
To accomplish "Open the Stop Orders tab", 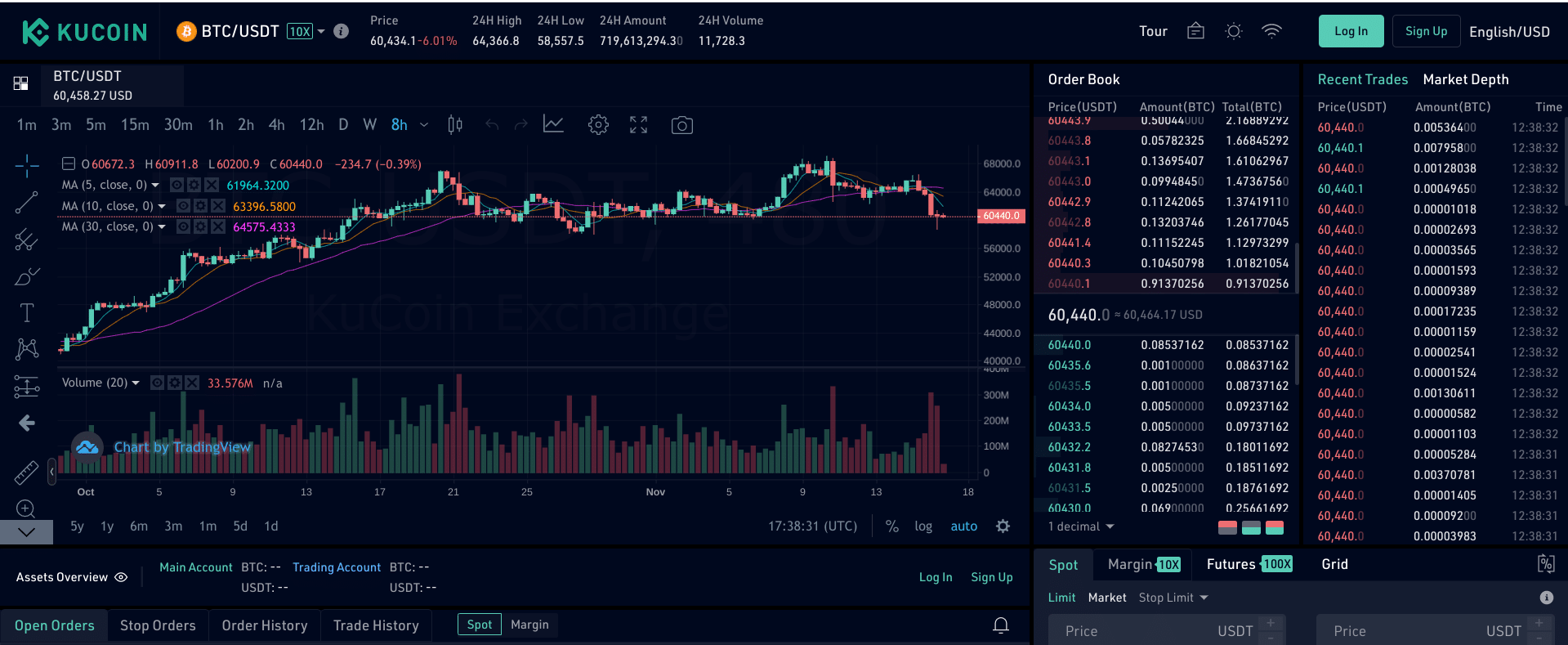I will [x=158, y=625].
